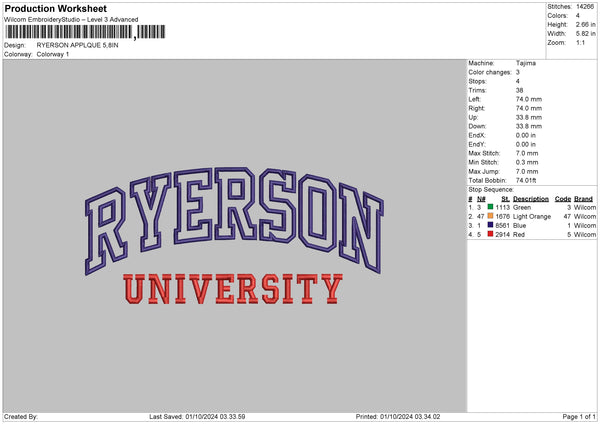Click the EndY value '0.00 in'
The image size is (600, 424).
[526, 144]
